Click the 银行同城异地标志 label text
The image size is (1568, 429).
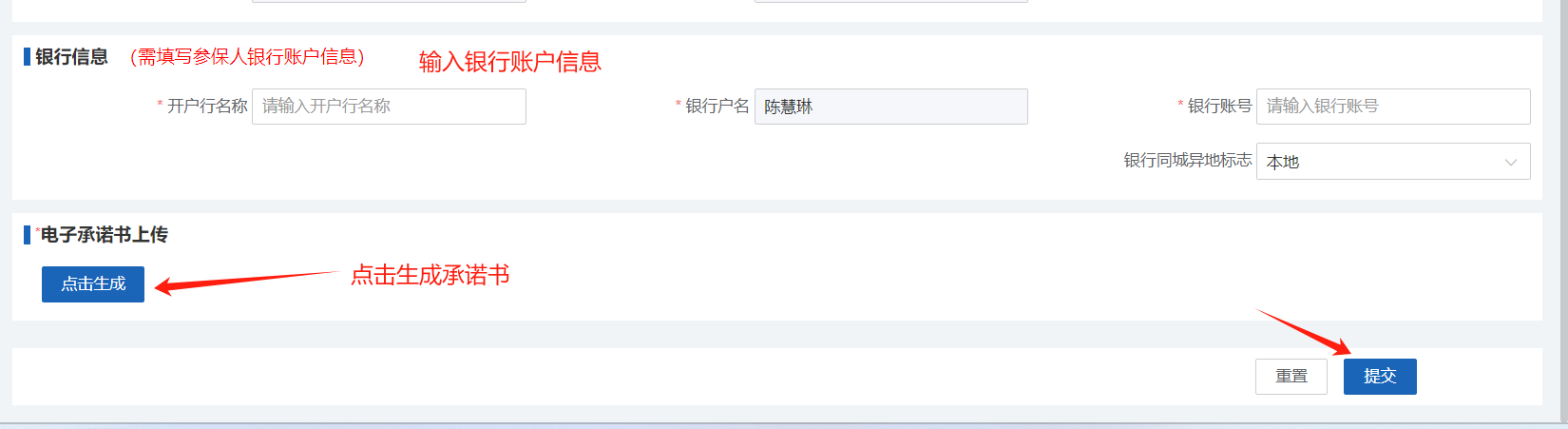coord(1188,161)
